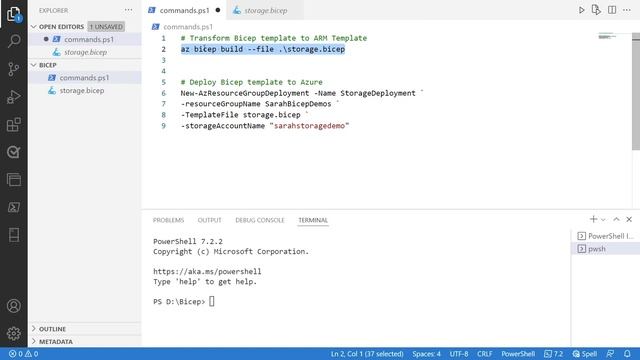Viewport: 640px width, 360px height.
Task: Select the PowerShell Integrated terminal entry
Action: [x=606, y=236]
